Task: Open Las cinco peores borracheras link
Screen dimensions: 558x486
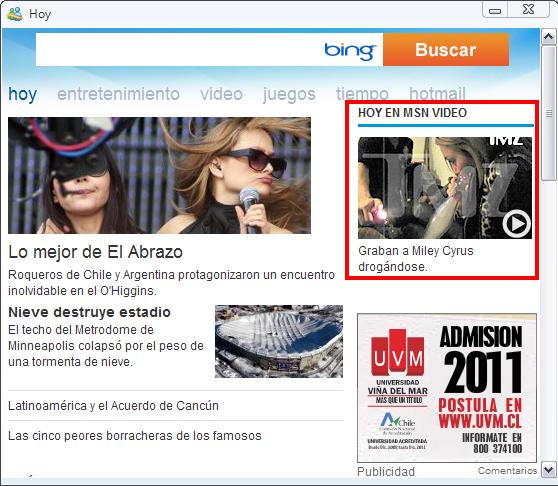Action: click(x=135, y=435)
